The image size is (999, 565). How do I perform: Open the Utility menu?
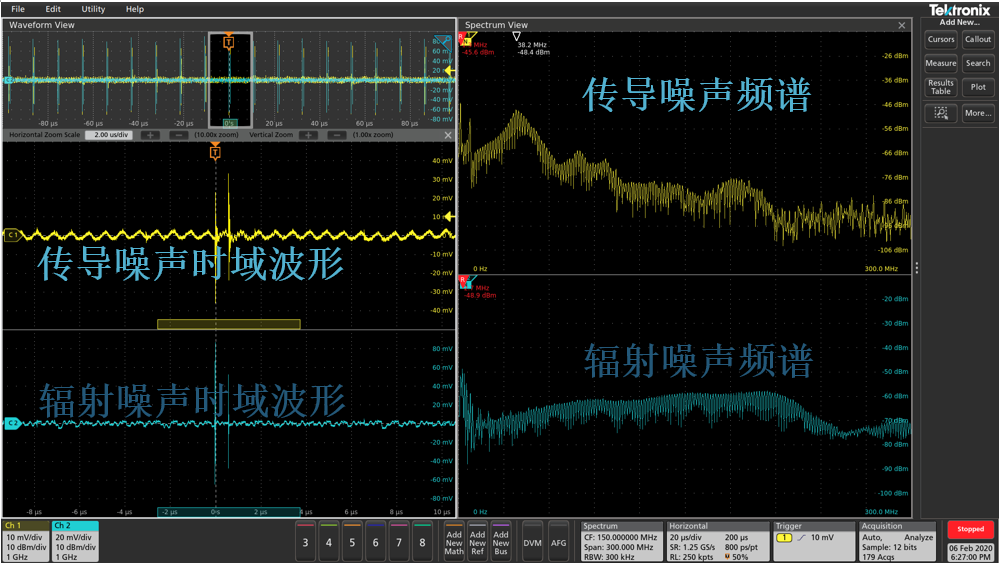93,9
